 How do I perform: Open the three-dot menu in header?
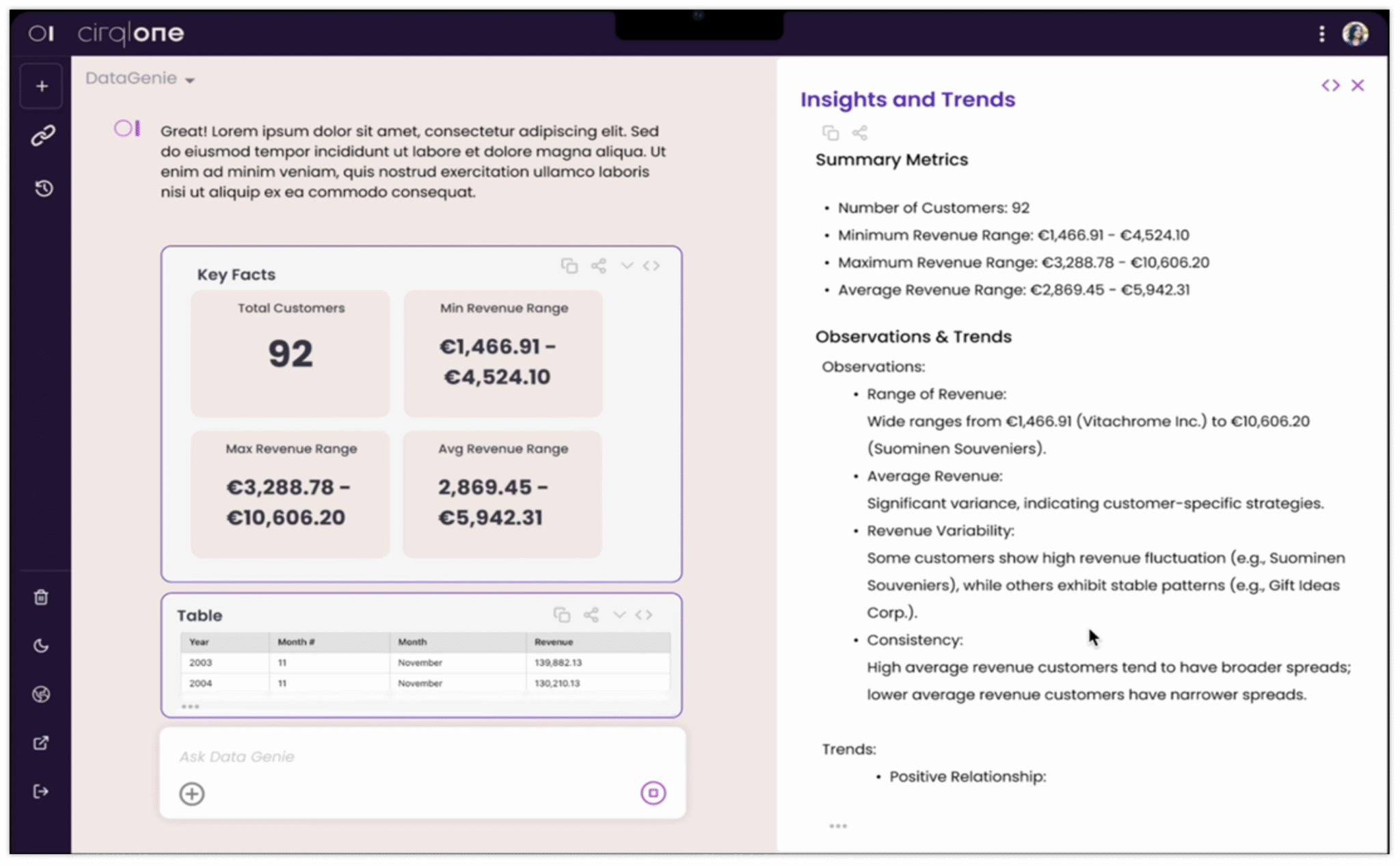pos(1321,33)
